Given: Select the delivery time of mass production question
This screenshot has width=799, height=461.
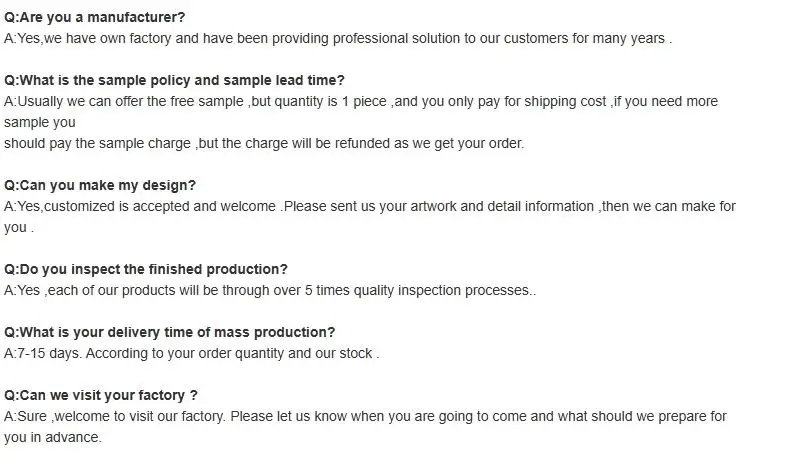Looking at the screenshot, I should click(x=170, y=332).
